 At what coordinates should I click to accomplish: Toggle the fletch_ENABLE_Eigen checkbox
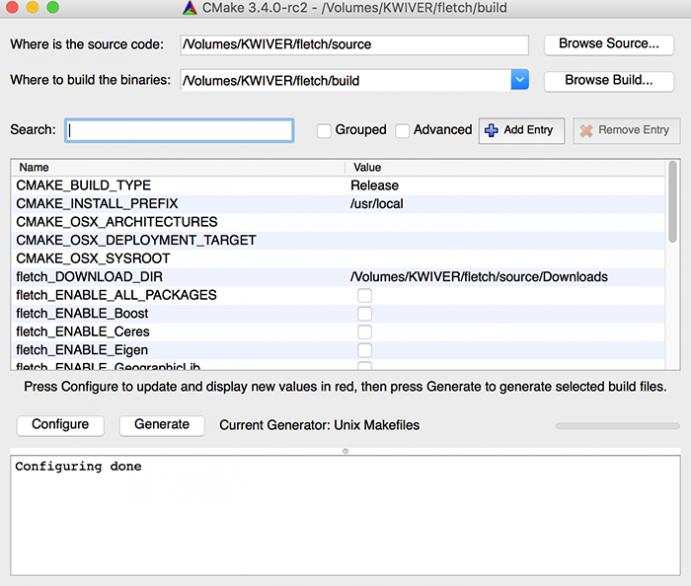(364, 350)
